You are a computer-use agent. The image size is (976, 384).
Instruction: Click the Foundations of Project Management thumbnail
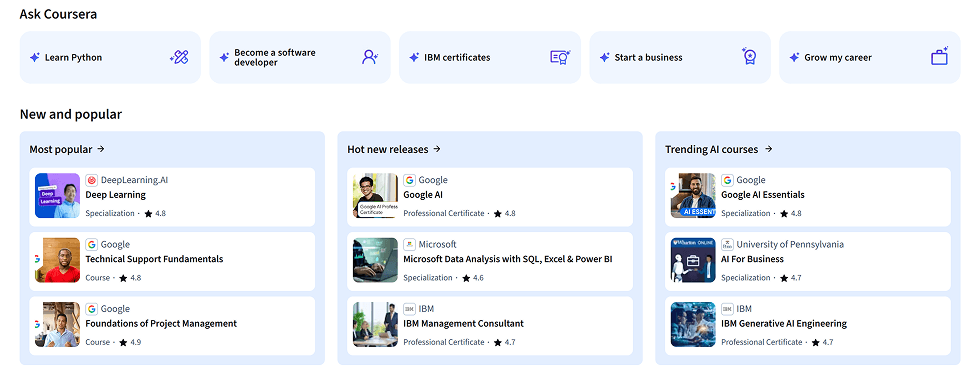click(x=57, y=324)
